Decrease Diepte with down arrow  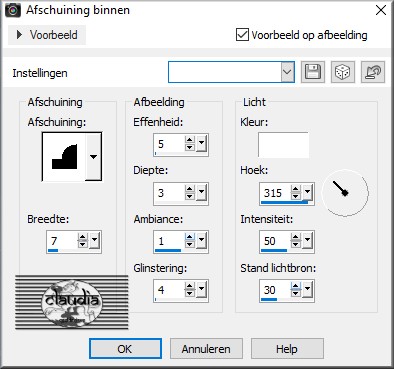coord(189,196)
